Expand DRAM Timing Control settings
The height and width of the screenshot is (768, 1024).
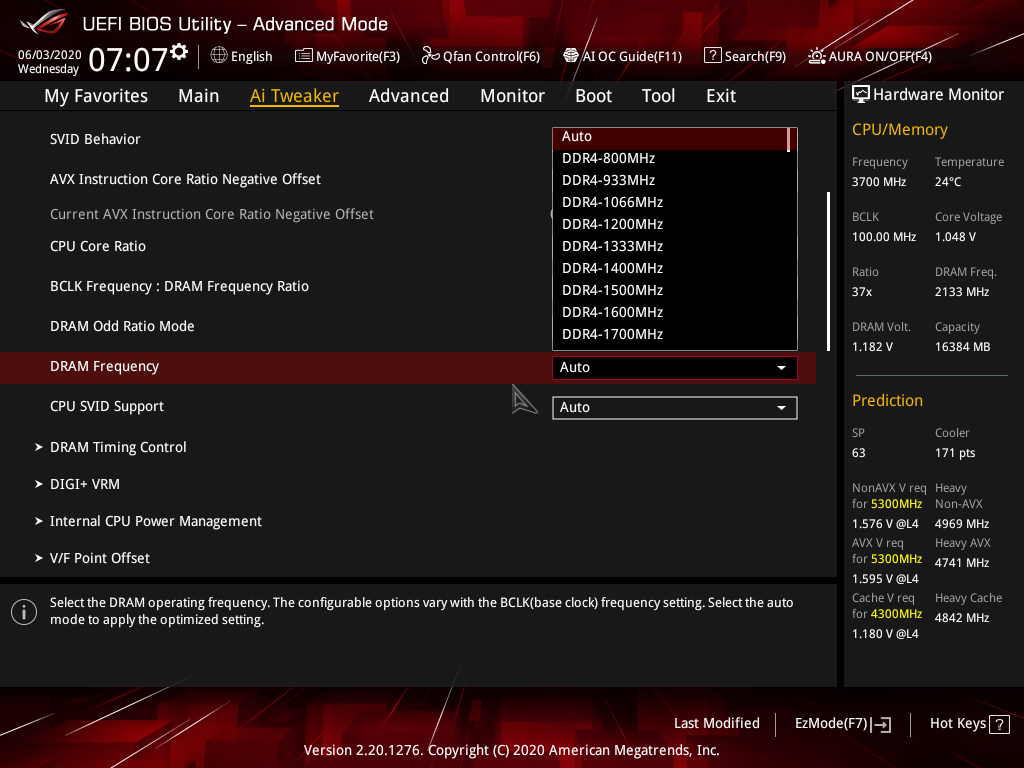click(x=117, y=447)
